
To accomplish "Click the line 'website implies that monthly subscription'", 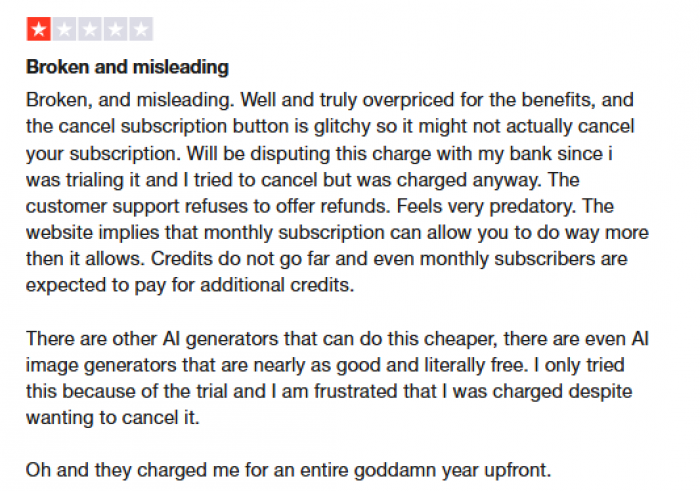I will click(x=337, y=233).
